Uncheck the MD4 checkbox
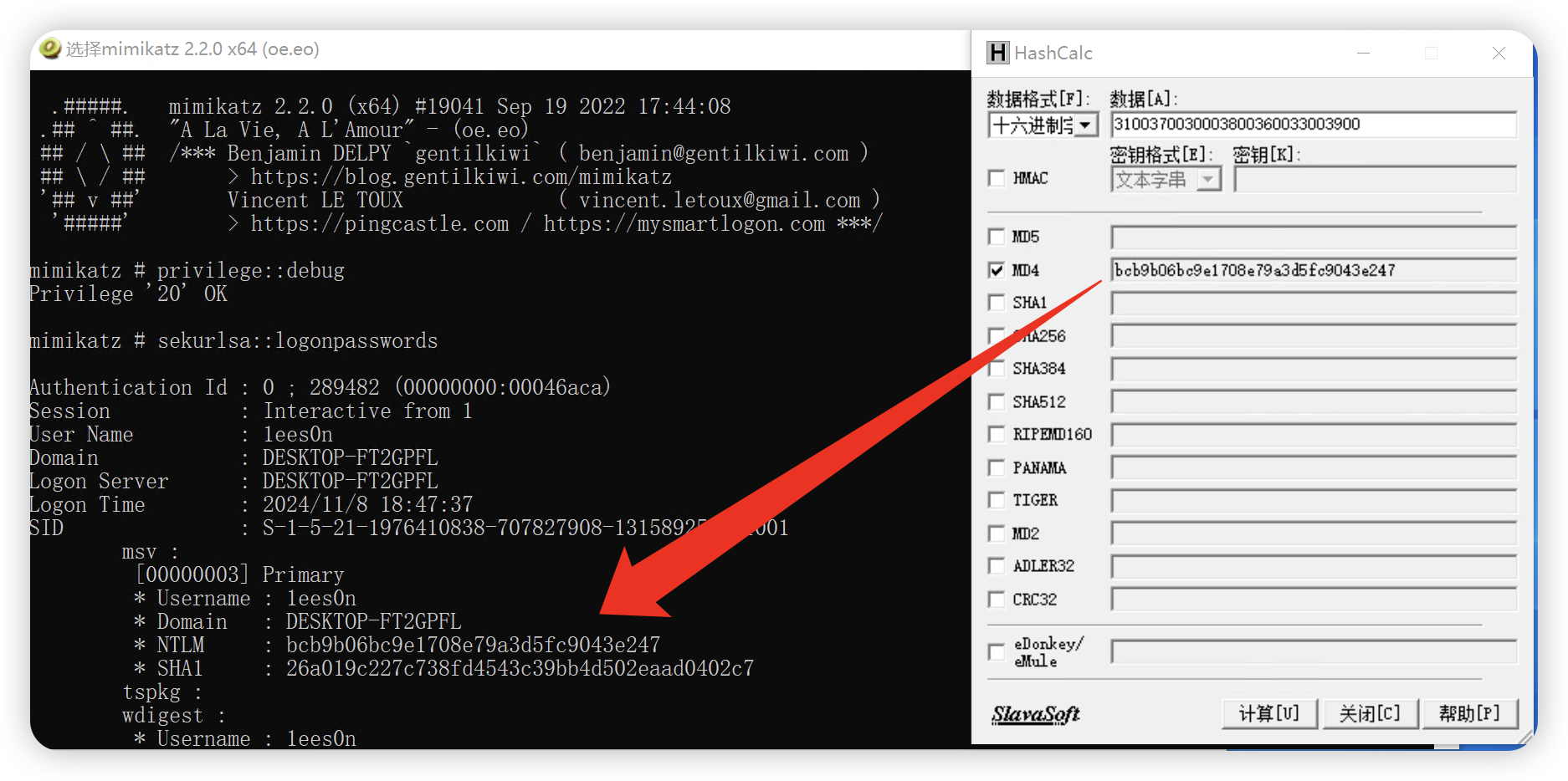The height and width of the screenshot is (781, 1568). coord(996,270)
